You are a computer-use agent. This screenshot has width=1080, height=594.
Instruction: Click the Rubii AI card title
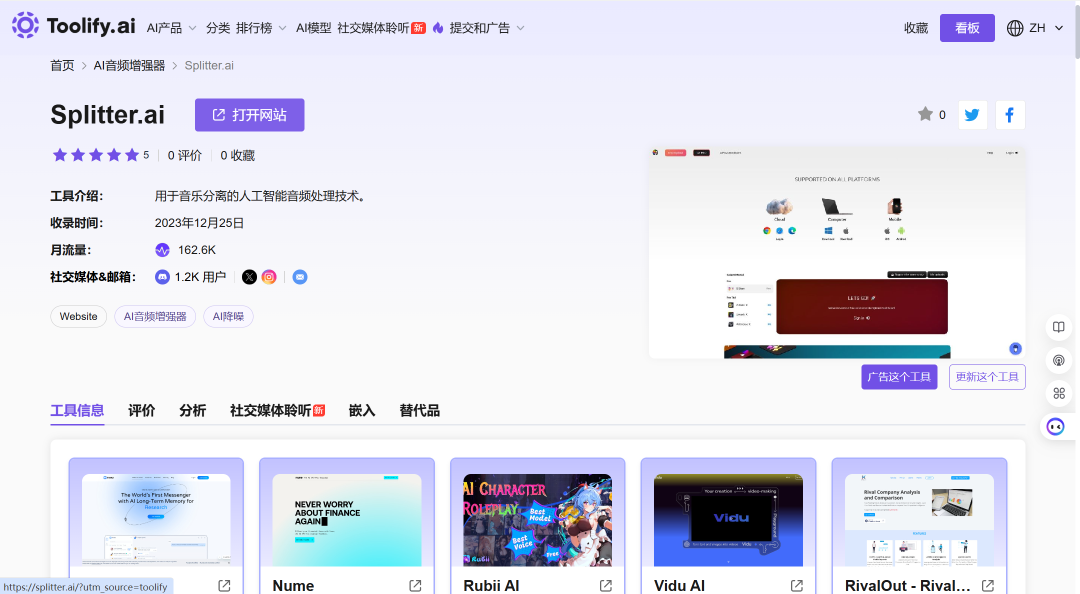pos(491,586)
